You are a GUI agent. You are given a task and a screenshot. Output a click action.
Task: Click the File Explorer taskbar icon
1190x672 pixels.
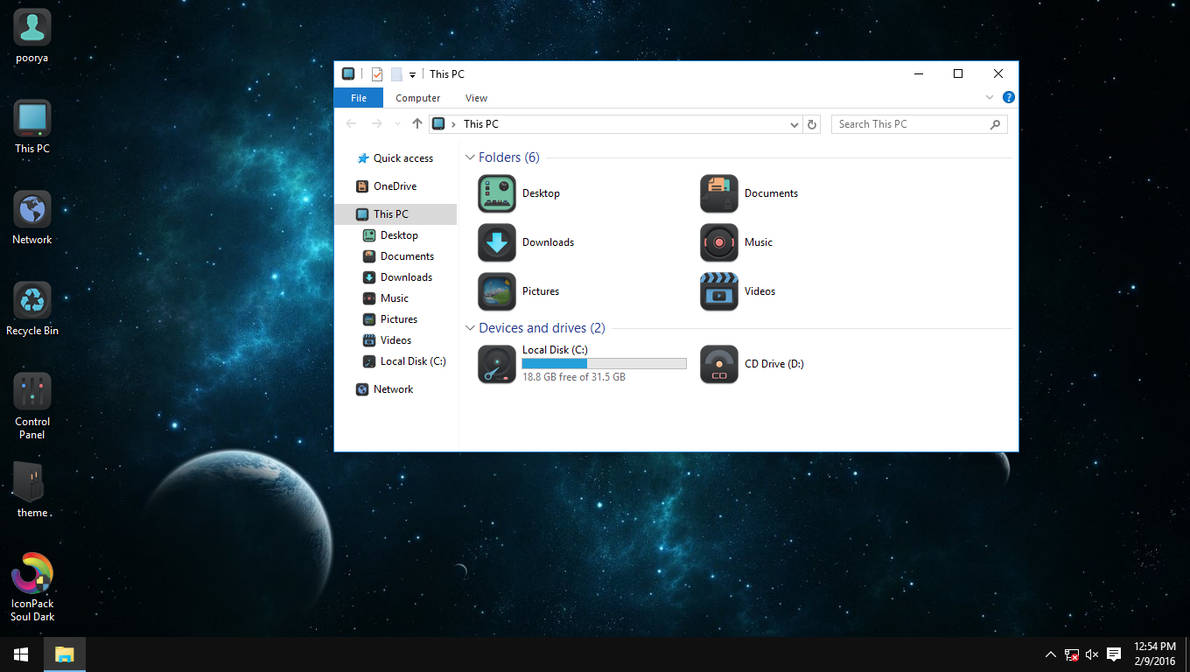click(65, 654)
